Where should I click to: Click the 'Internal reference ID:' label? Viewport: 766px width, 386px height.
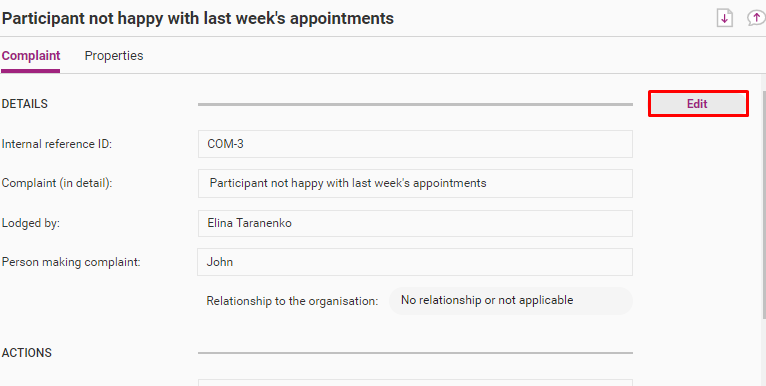(x=57, y=144)
